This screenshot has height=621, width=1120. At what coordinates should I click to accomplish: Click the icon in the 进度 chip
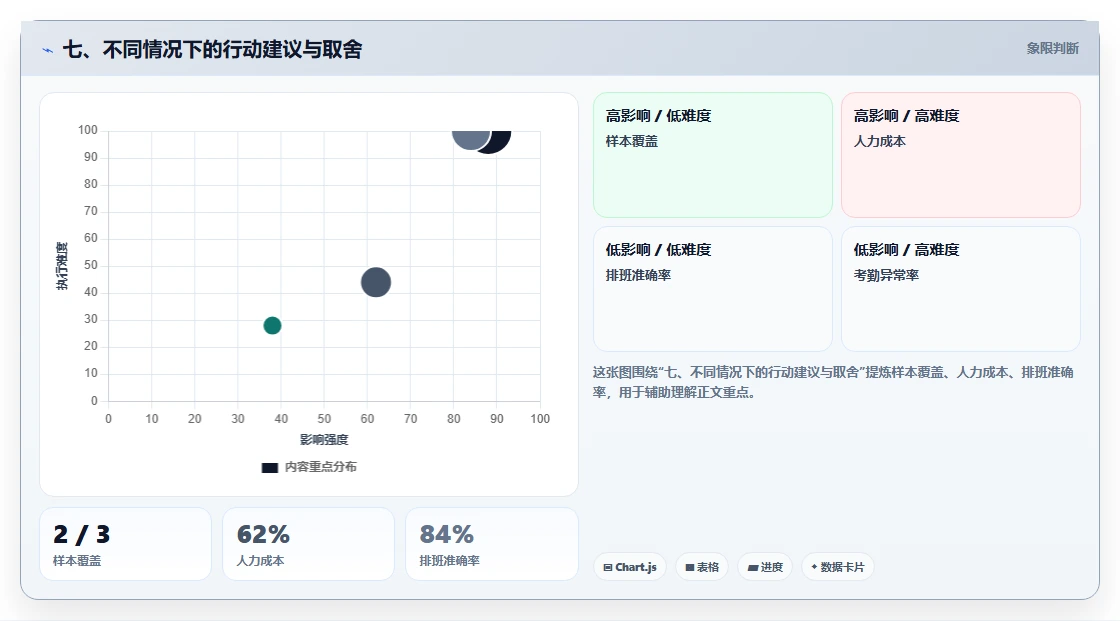click(753, 567)
